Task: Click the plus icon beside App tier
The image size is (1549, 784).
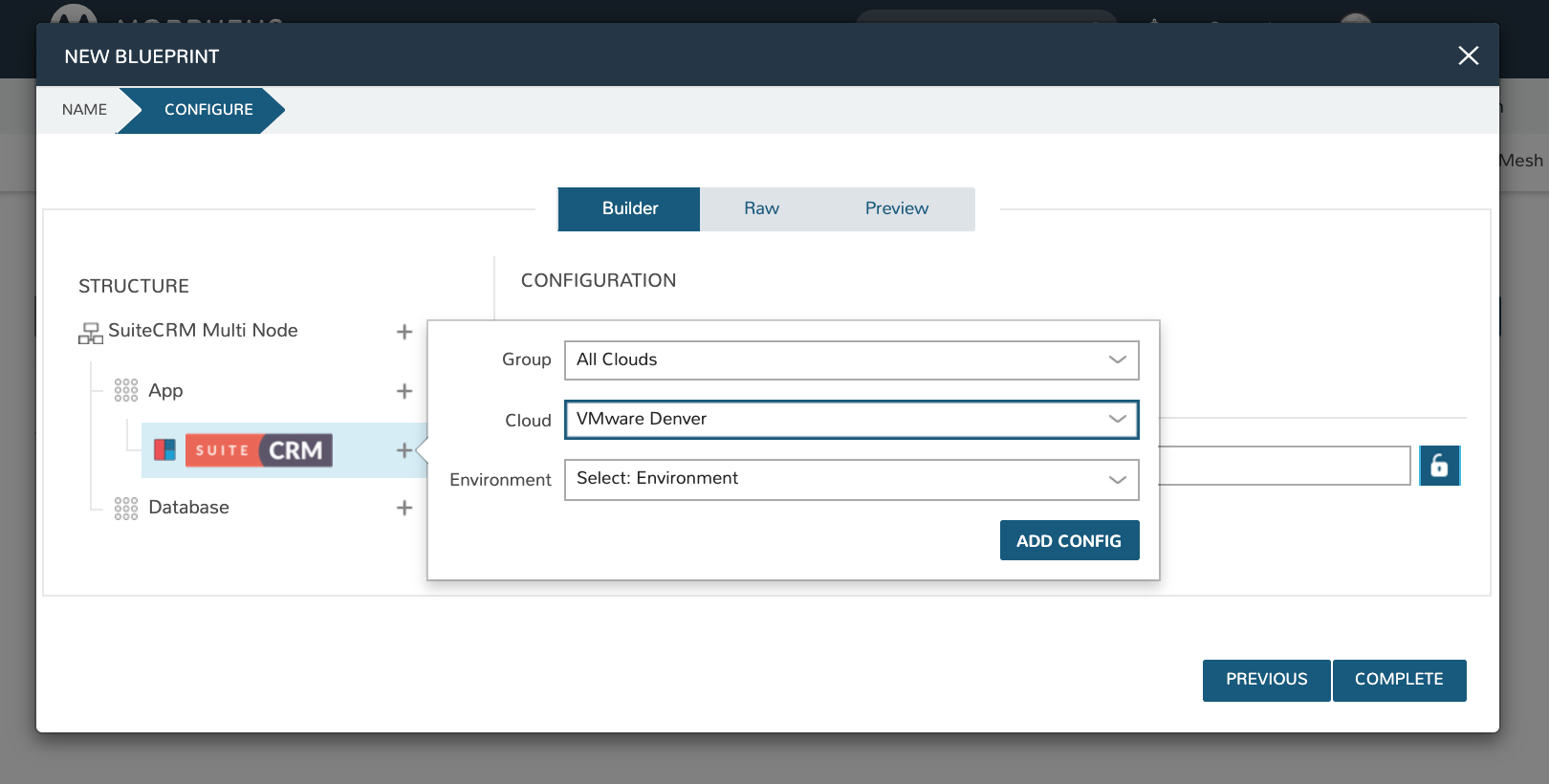Action: (x=404, y=391)
